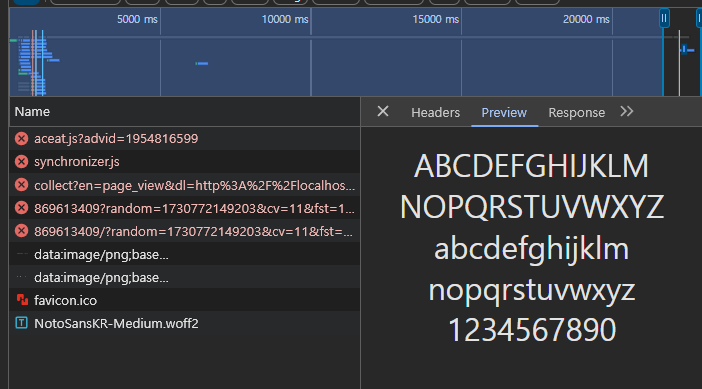This screenshot has height=389, width=702.
Task: Click error icon beside synchronizer.js
Action: click(21, 162)
